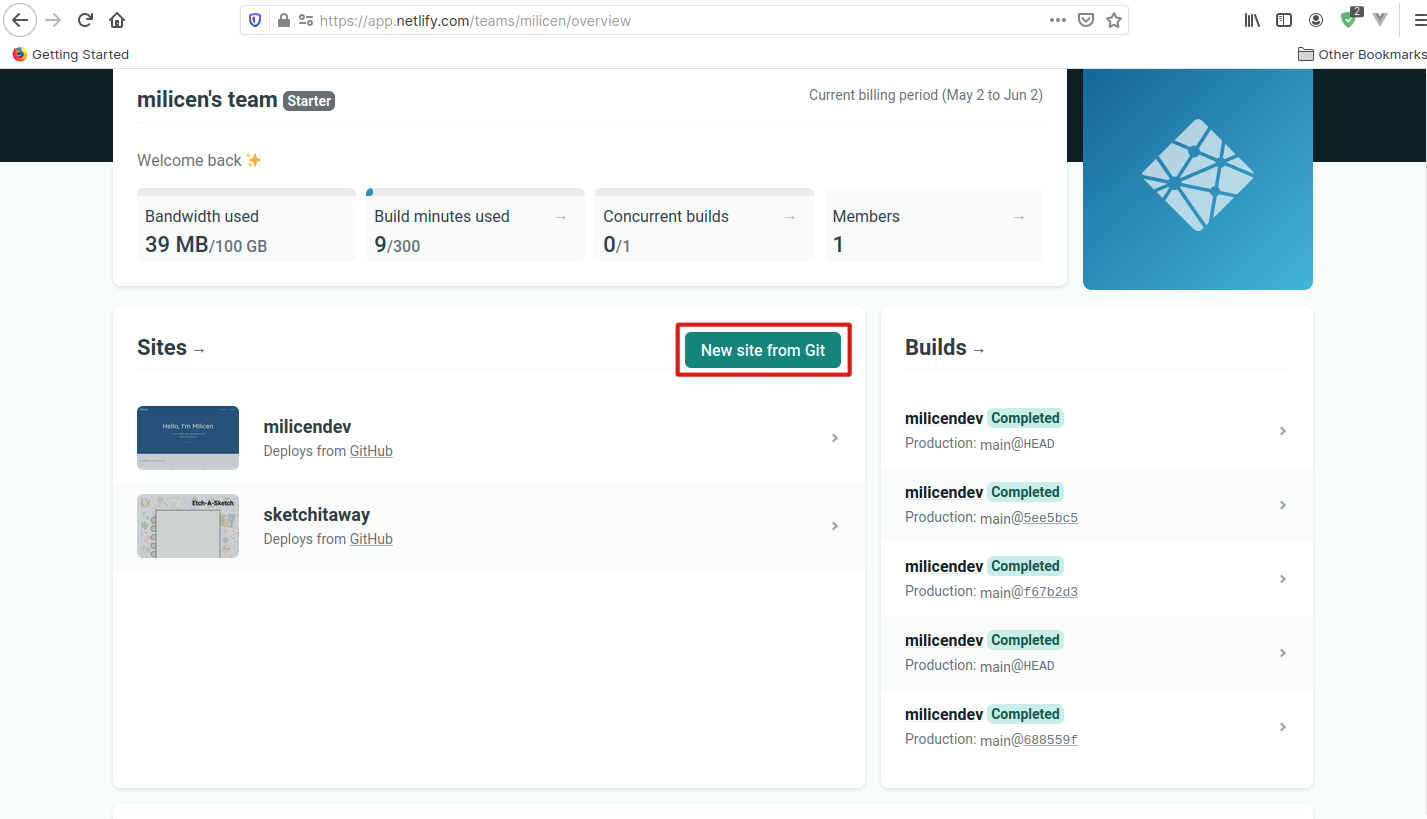Screen dimensions: 1427x819
Task: Go to the Home page icon
Action: [117, 20]
